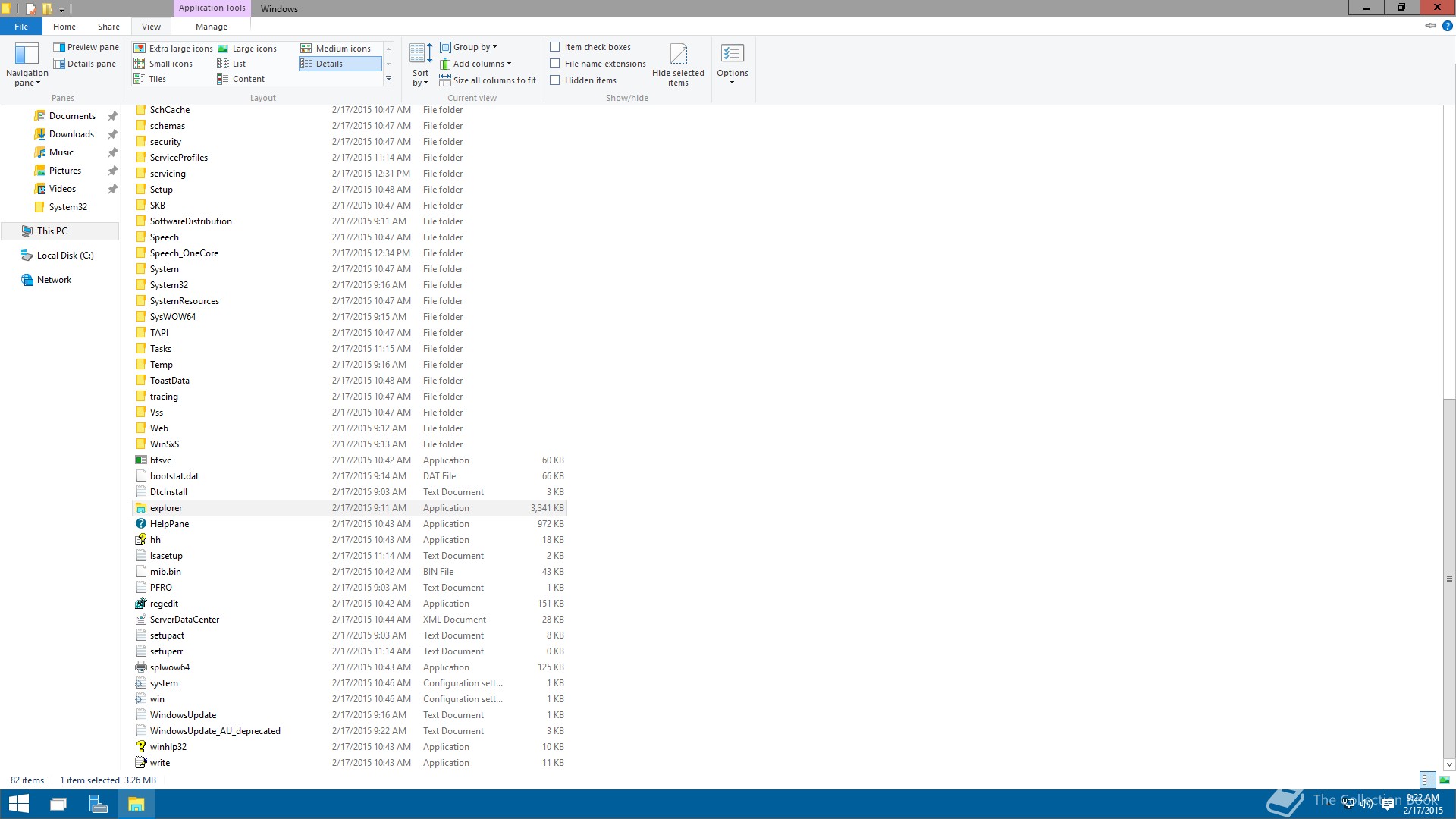Click Hide selected items button
The height and width of the screenshot is (819, 1456).
(678, 64)
